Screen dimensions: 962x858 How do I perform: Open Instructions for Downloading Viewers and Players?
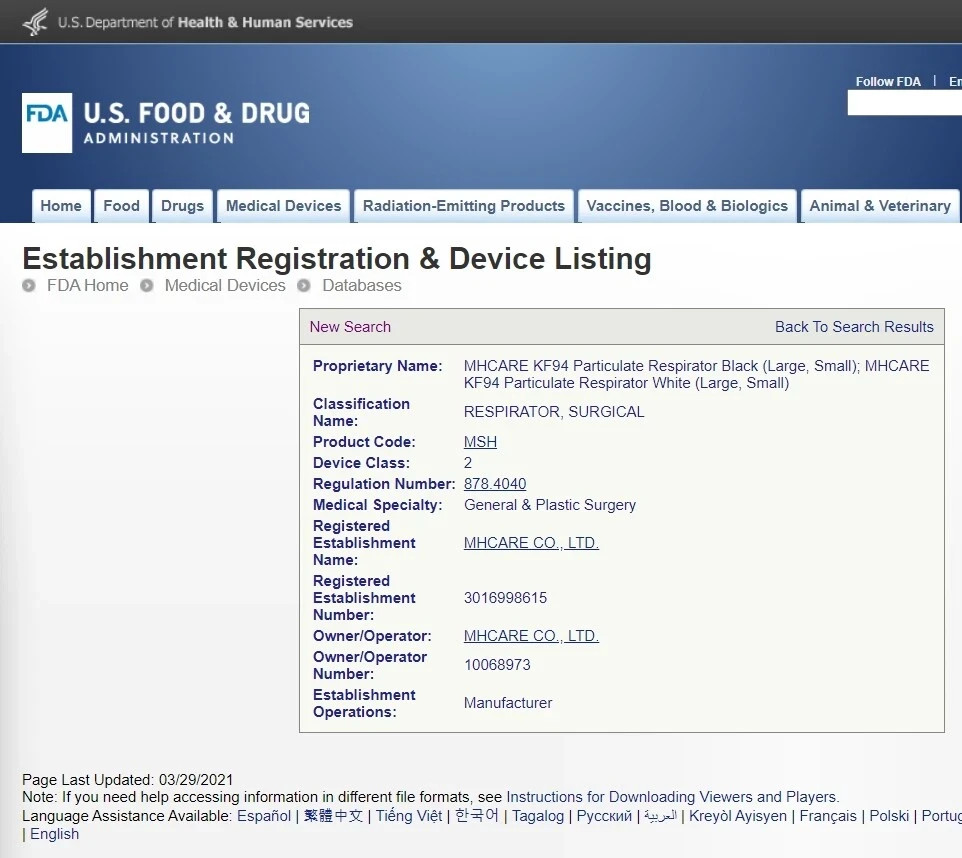point(672,797)
